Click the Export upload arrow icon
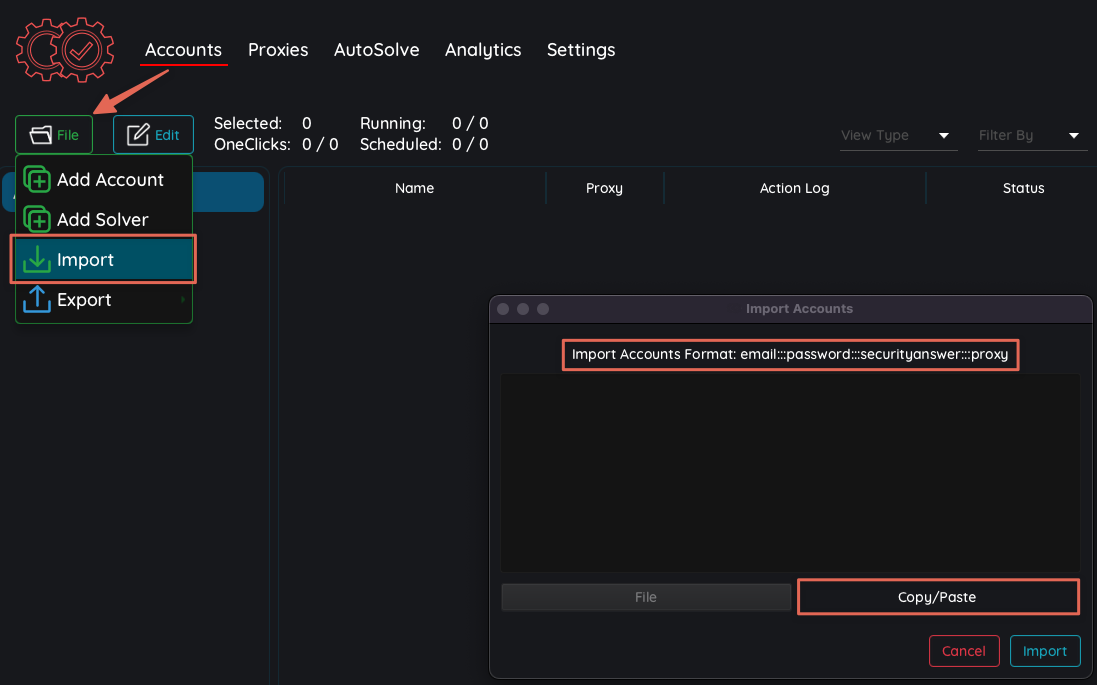 point(37,300)
